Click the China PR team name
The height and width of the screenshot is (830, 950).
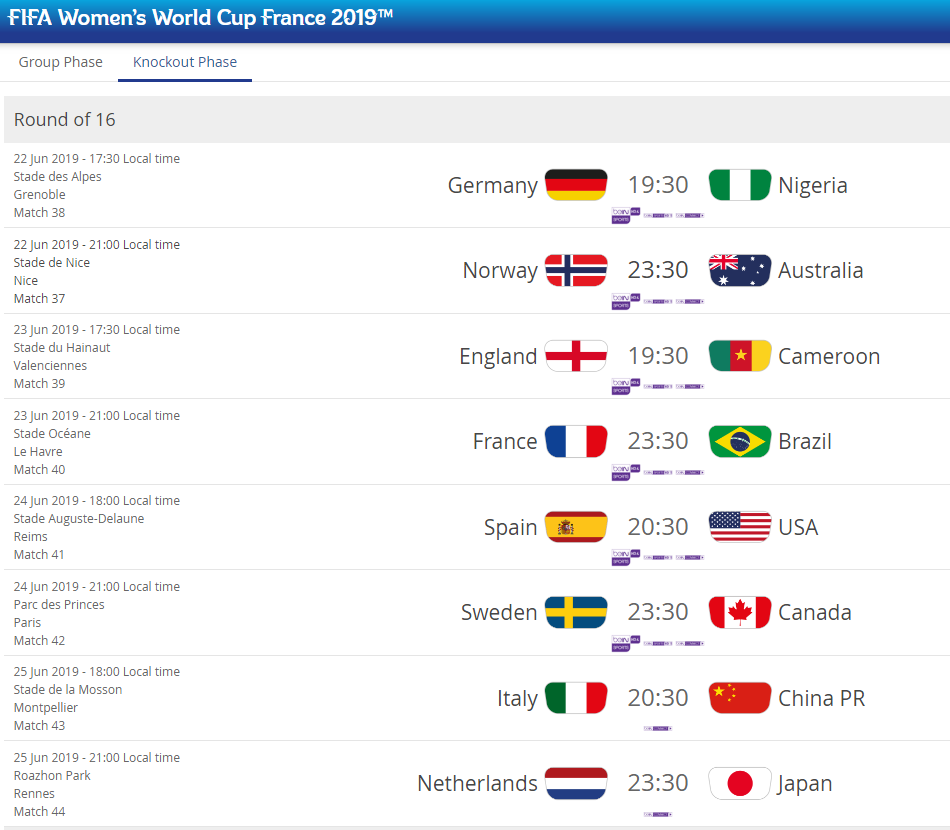click(821, 698)
